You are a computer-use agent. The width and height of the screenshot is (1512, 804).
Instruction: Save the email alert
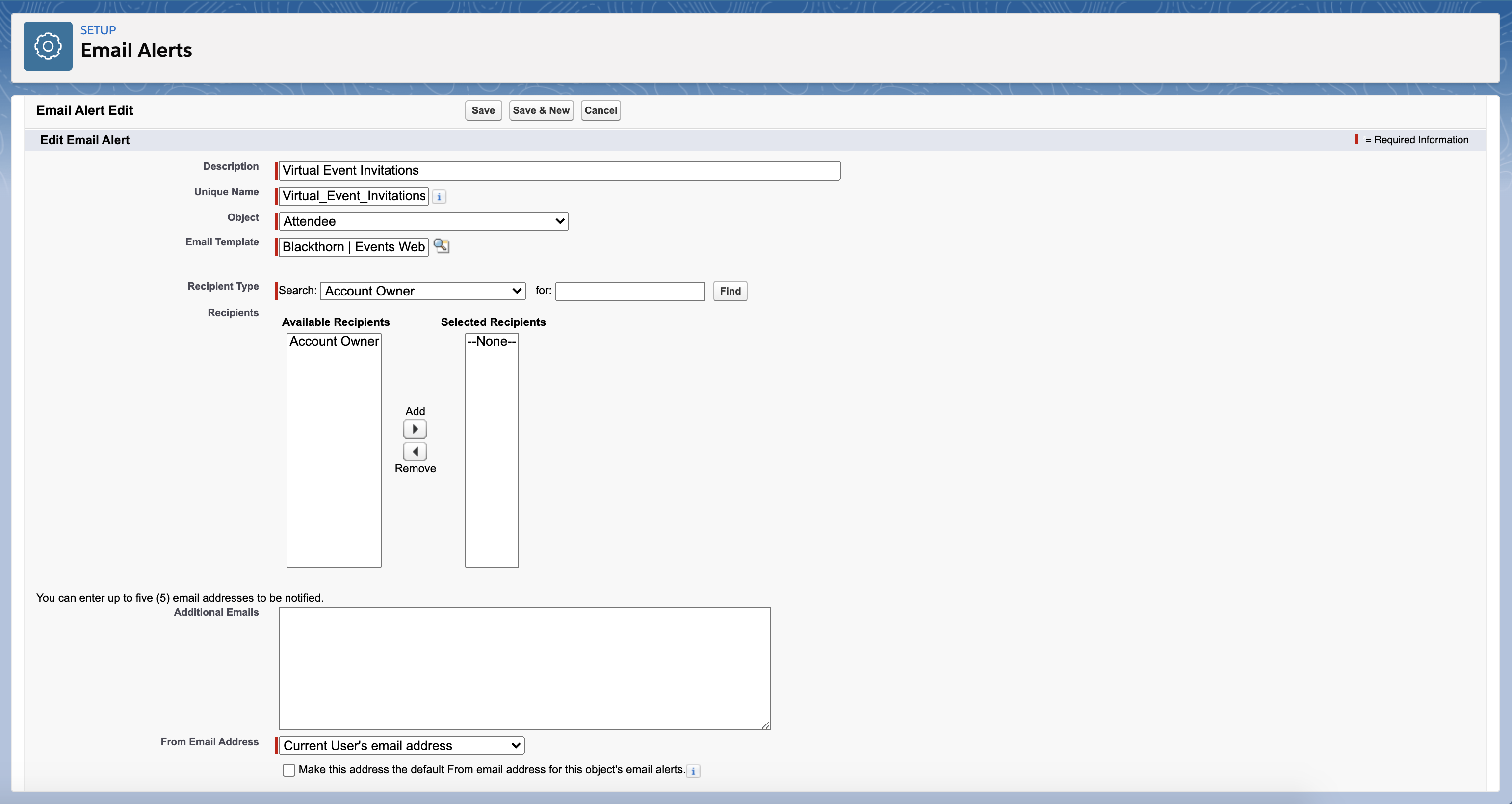tap(483, 110)
